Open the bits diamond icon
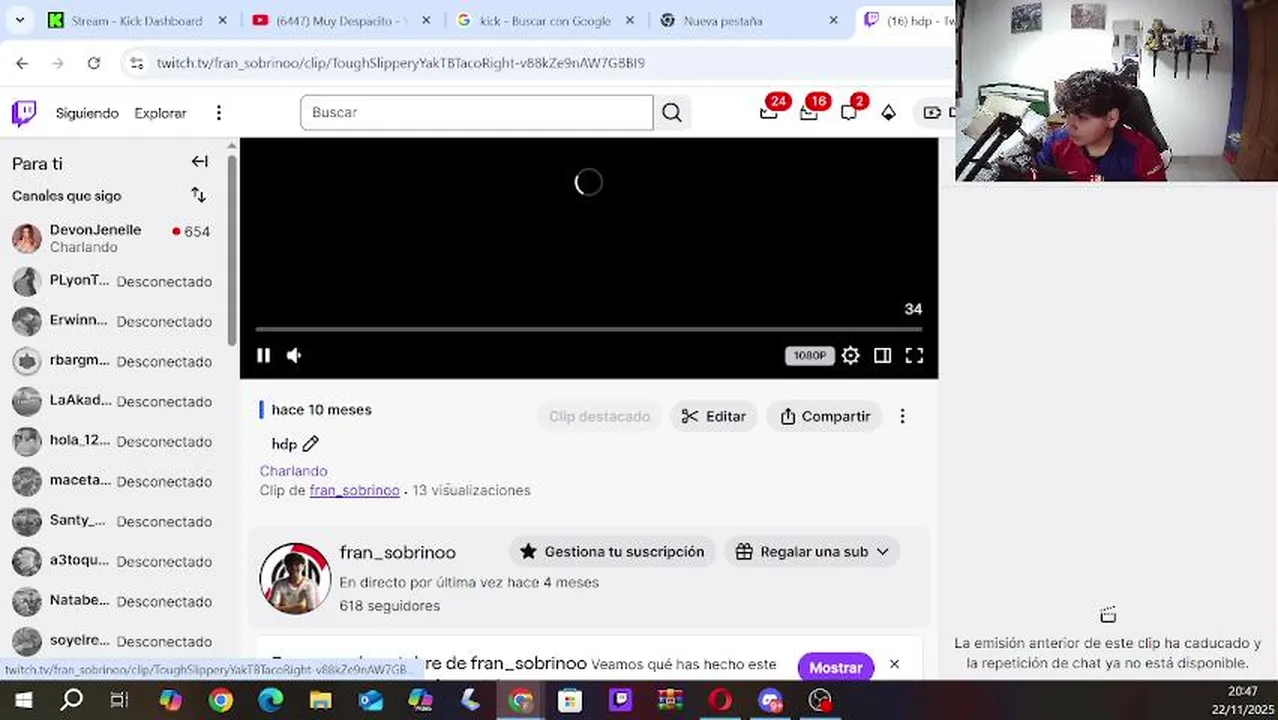Screen dimensions: 1278x720 tap(888, 113)
